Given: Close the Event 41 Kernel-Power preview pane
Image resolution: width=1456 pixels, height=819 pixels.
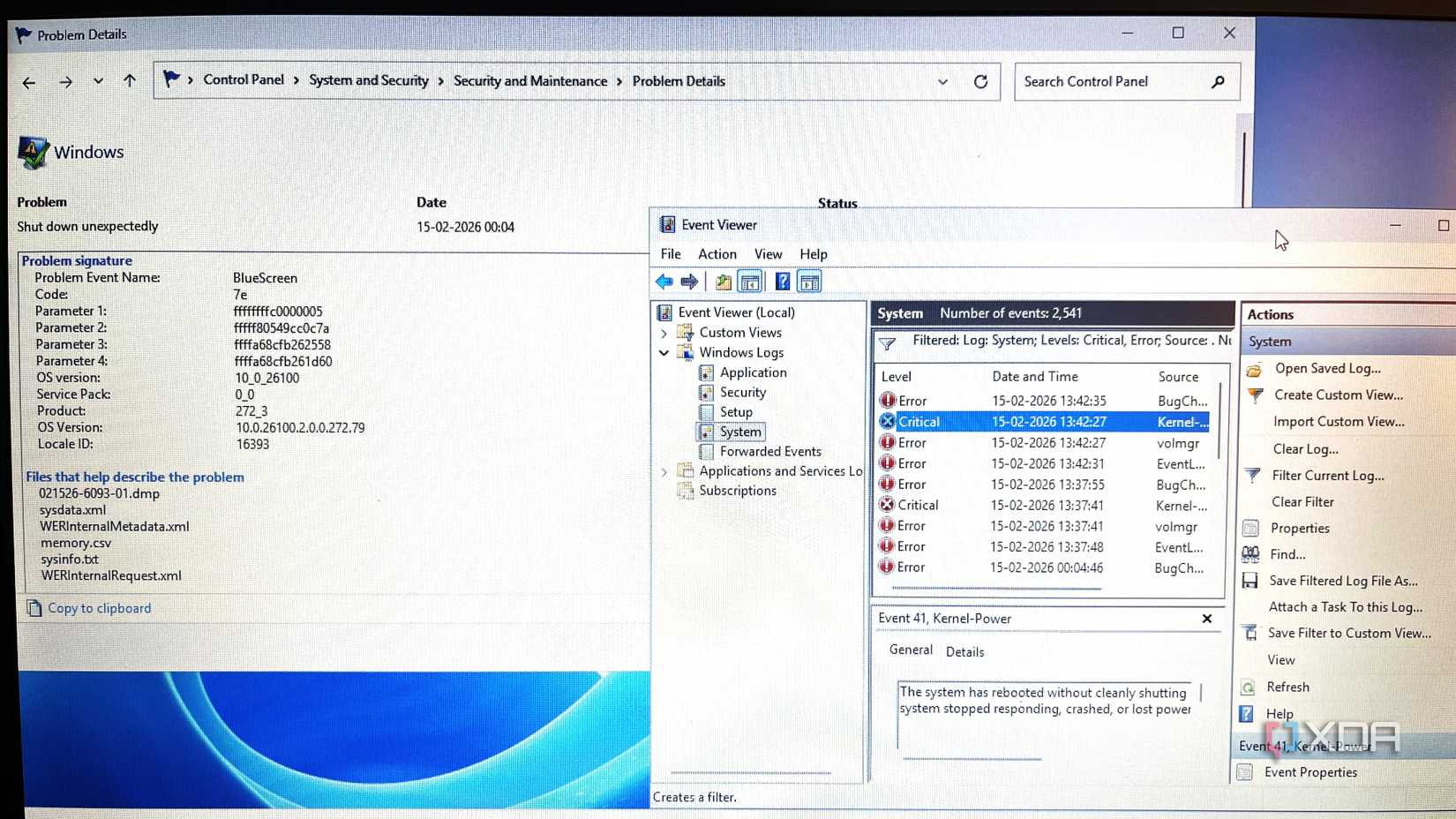Looking at the screenshot, I should 1206,619.
